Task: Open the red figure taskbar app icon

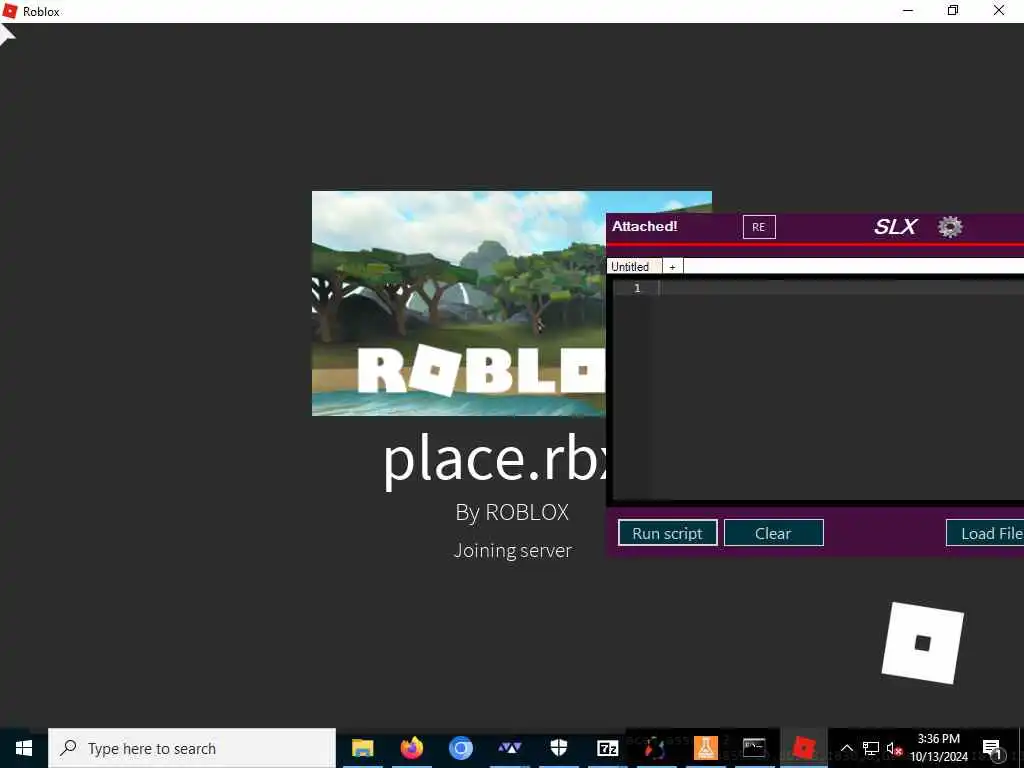Action: pos(655,748)
